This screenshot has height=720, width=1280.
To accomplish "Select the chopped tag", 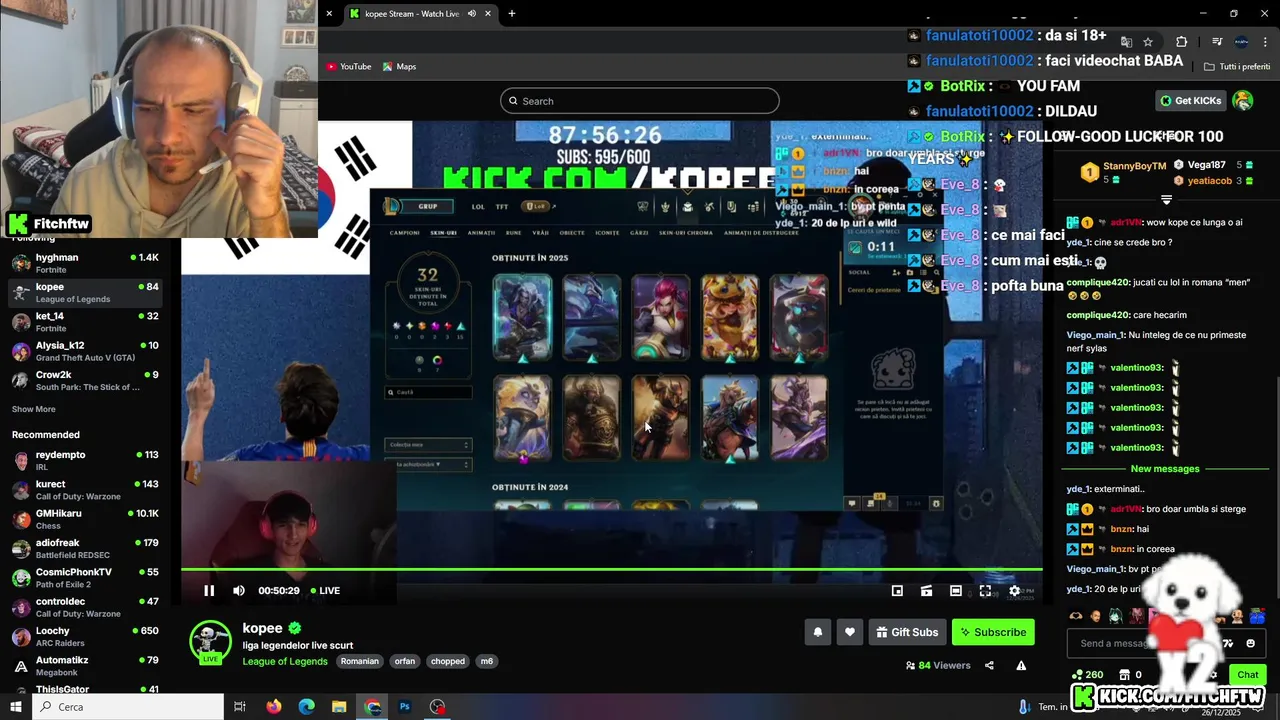I will pos(447,661).
